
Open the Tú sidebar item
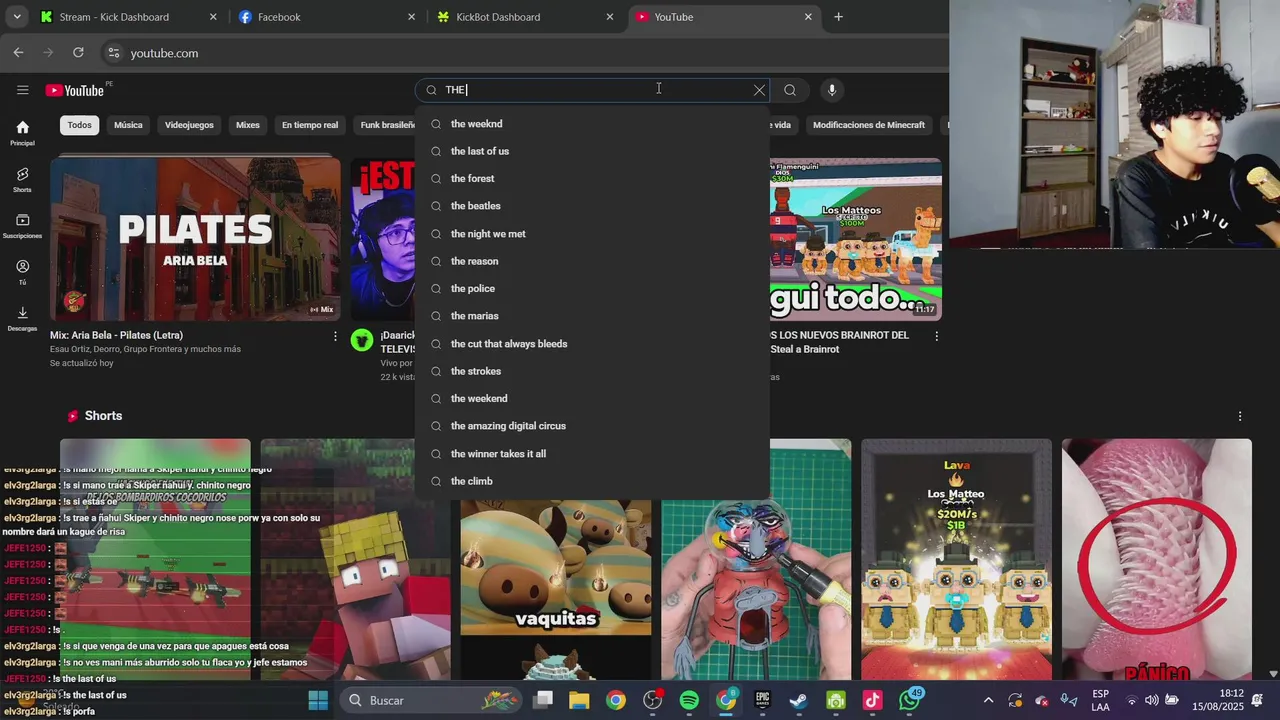pos(22,272)
